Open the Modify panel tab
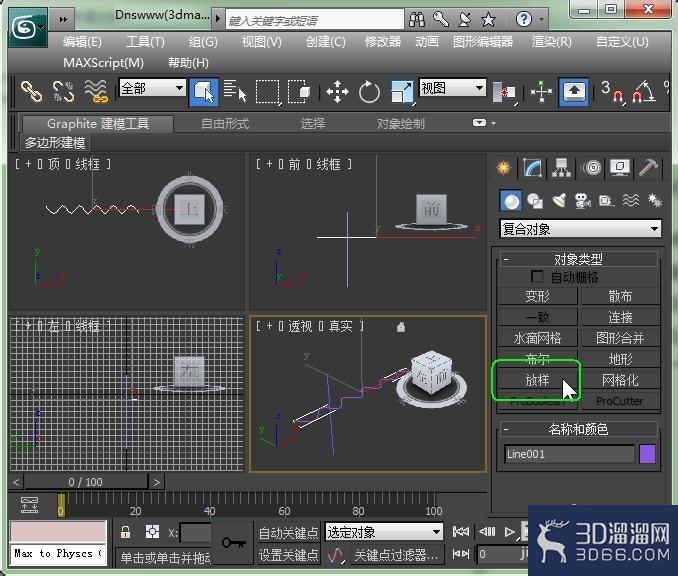The image size is (678, 576). tap(532, 168)
